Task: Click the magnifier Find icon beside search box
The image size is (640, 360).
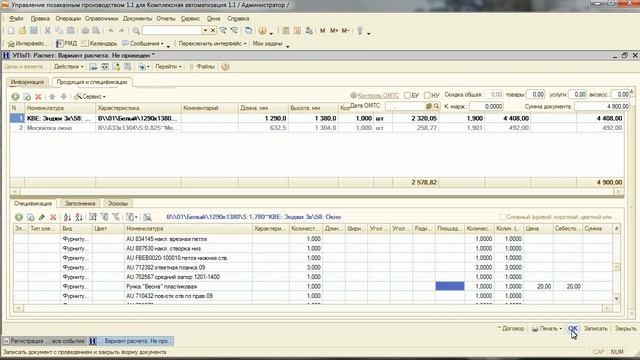Action: click(x=136, y=31)
